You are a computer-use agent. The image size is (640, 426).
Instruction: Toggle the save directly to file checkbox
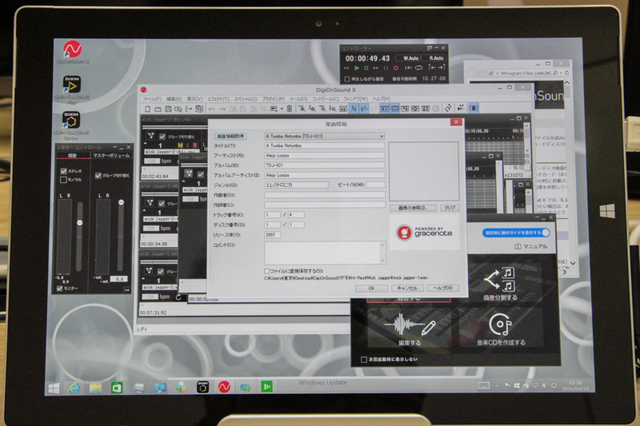pyautogui.click(x=265, y=271)
